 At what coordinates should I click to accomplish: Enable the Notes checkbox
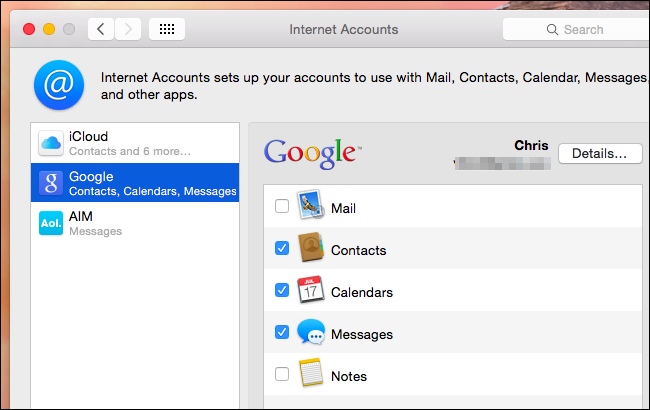click(282, 375)
